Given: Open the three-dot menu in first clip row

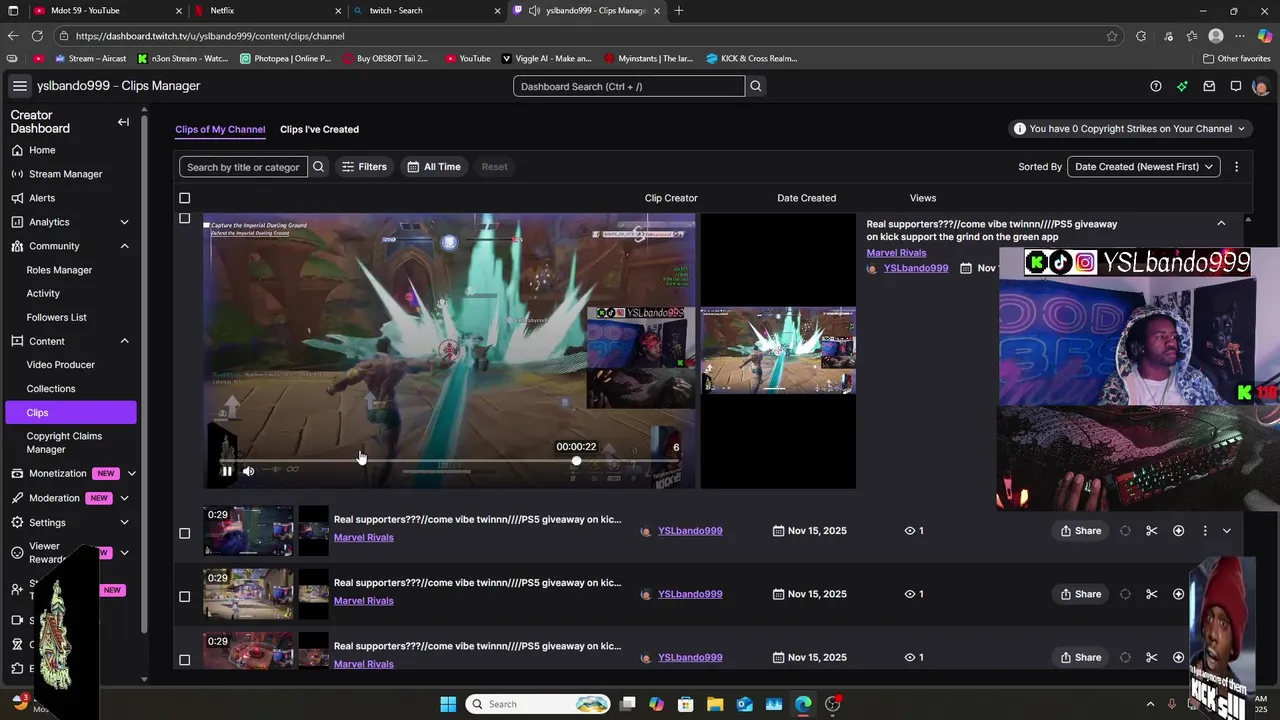Looking at the screenshot, I should [1205, 531].
